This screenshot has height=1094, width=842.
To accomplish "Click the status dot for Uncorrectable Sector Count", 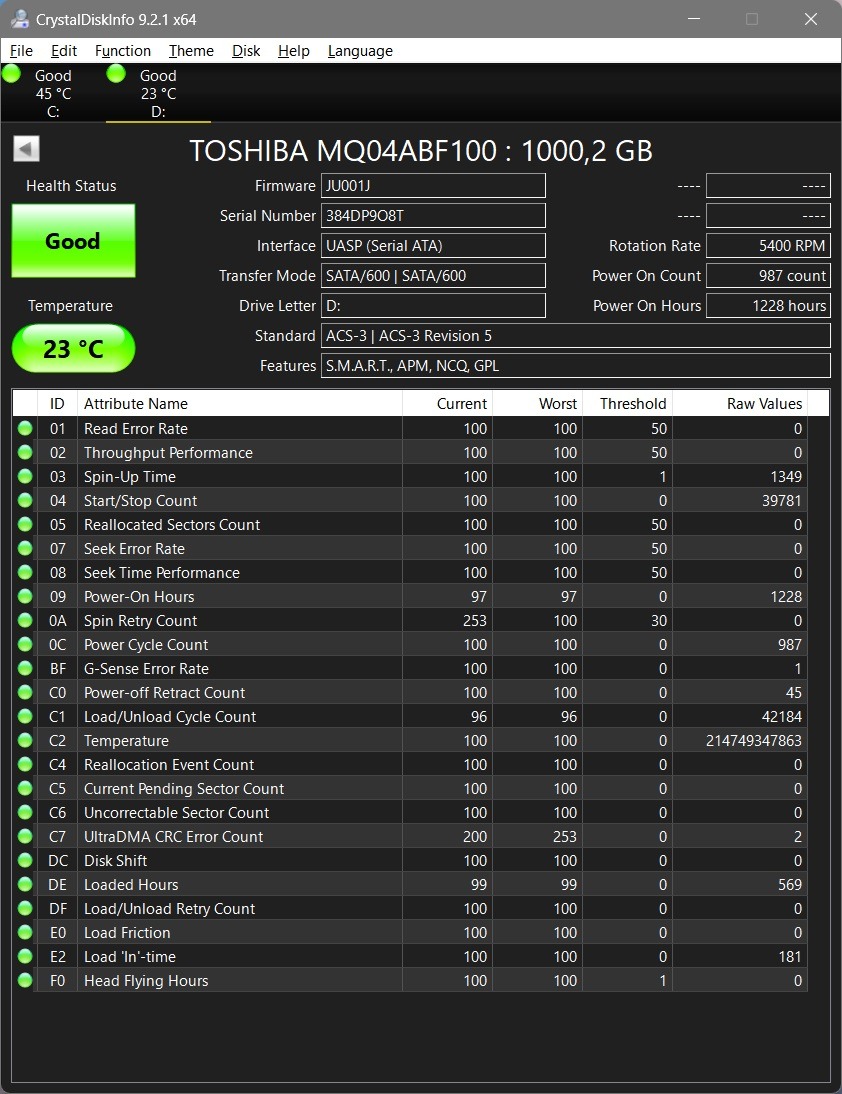I will 25,812.
